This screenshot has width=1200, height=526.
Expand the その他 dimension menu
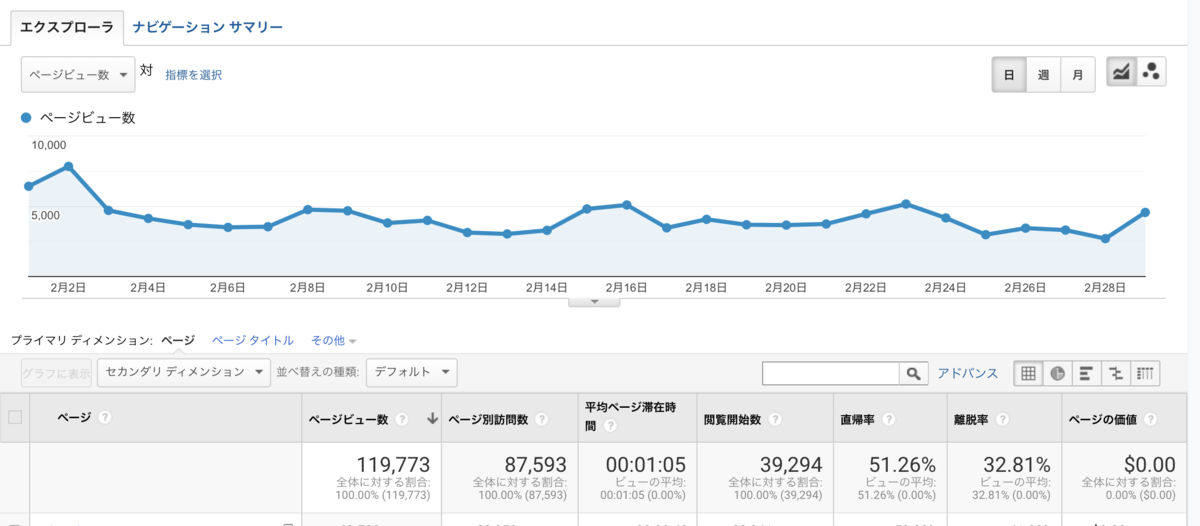(x=334, y=341)
